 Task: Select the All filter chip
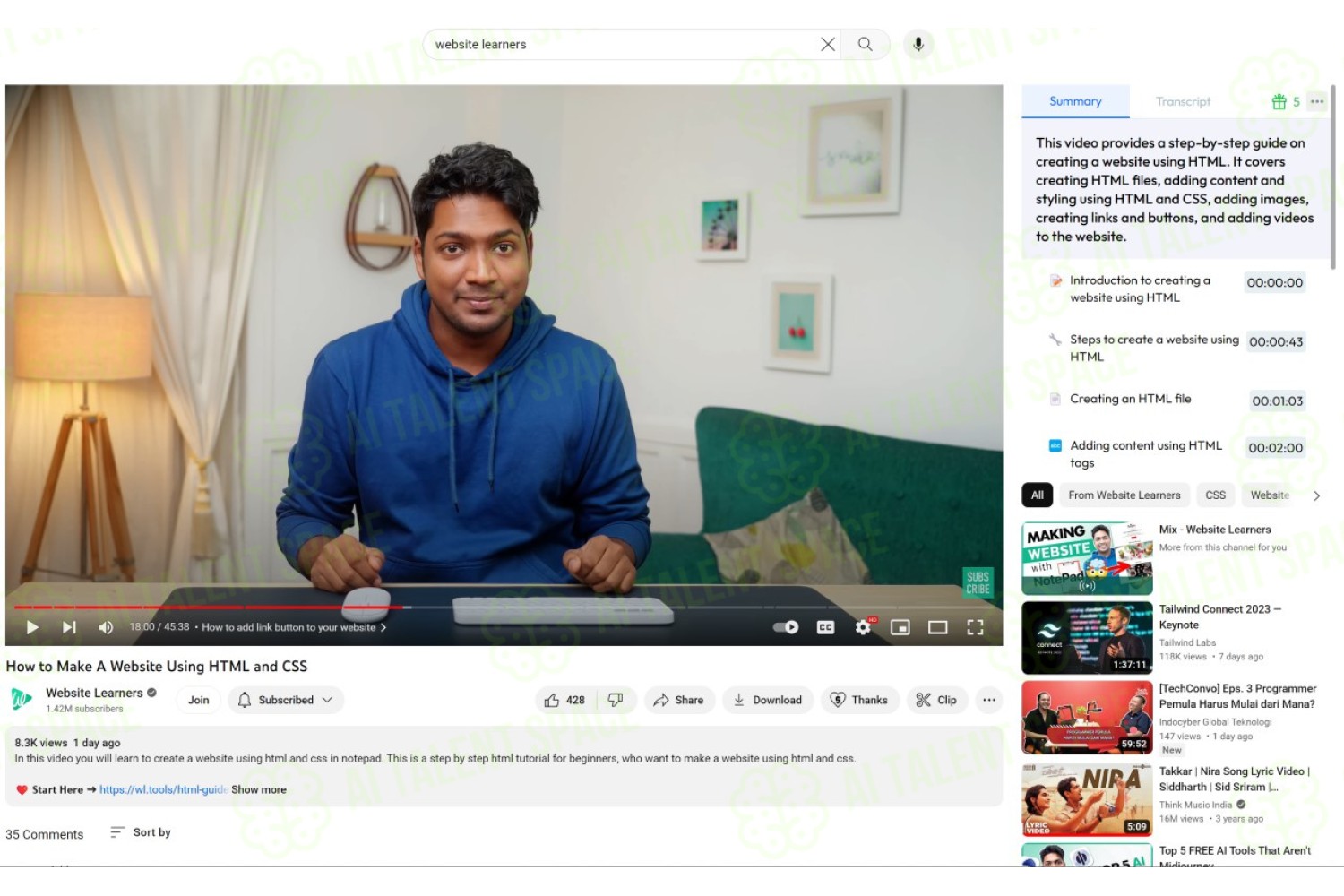[x=1038, y=495]
